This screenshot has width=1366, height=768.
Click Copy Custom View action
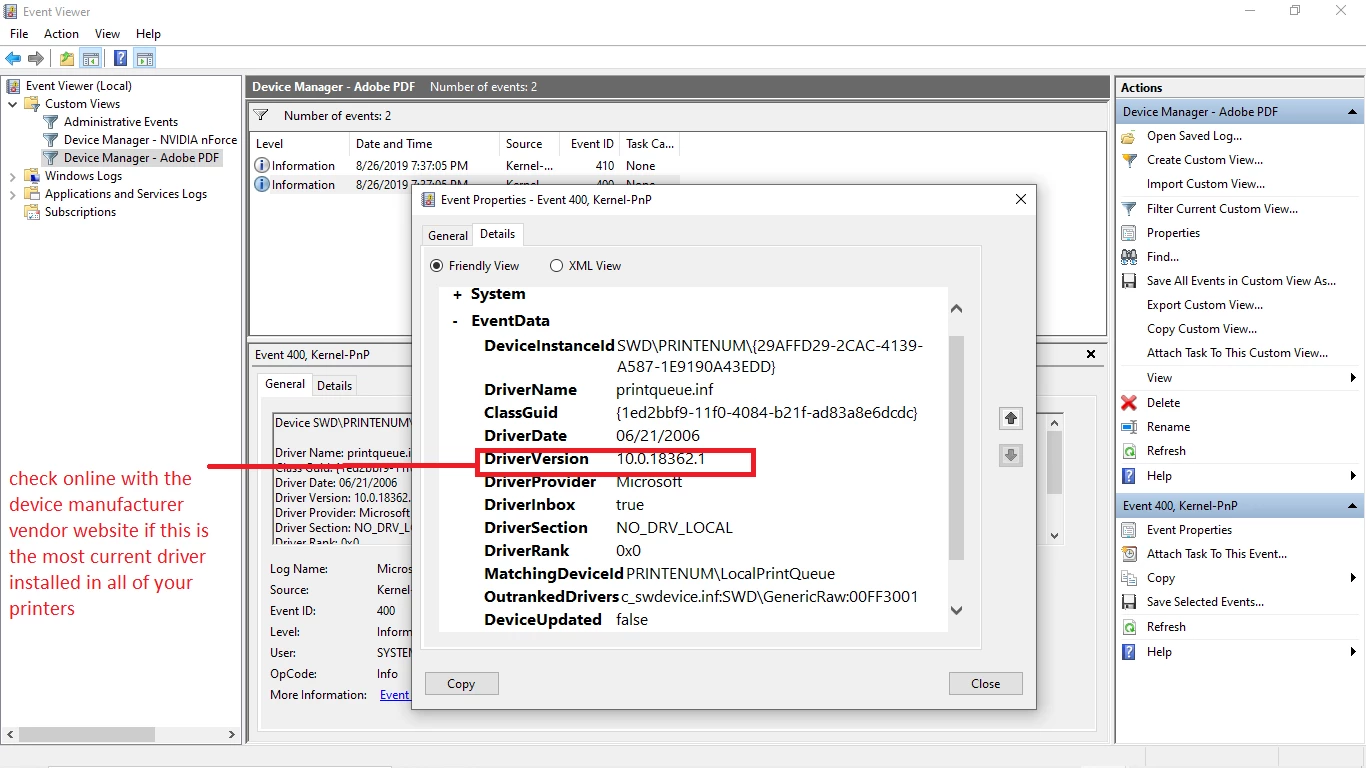[x=1202, y=329]
